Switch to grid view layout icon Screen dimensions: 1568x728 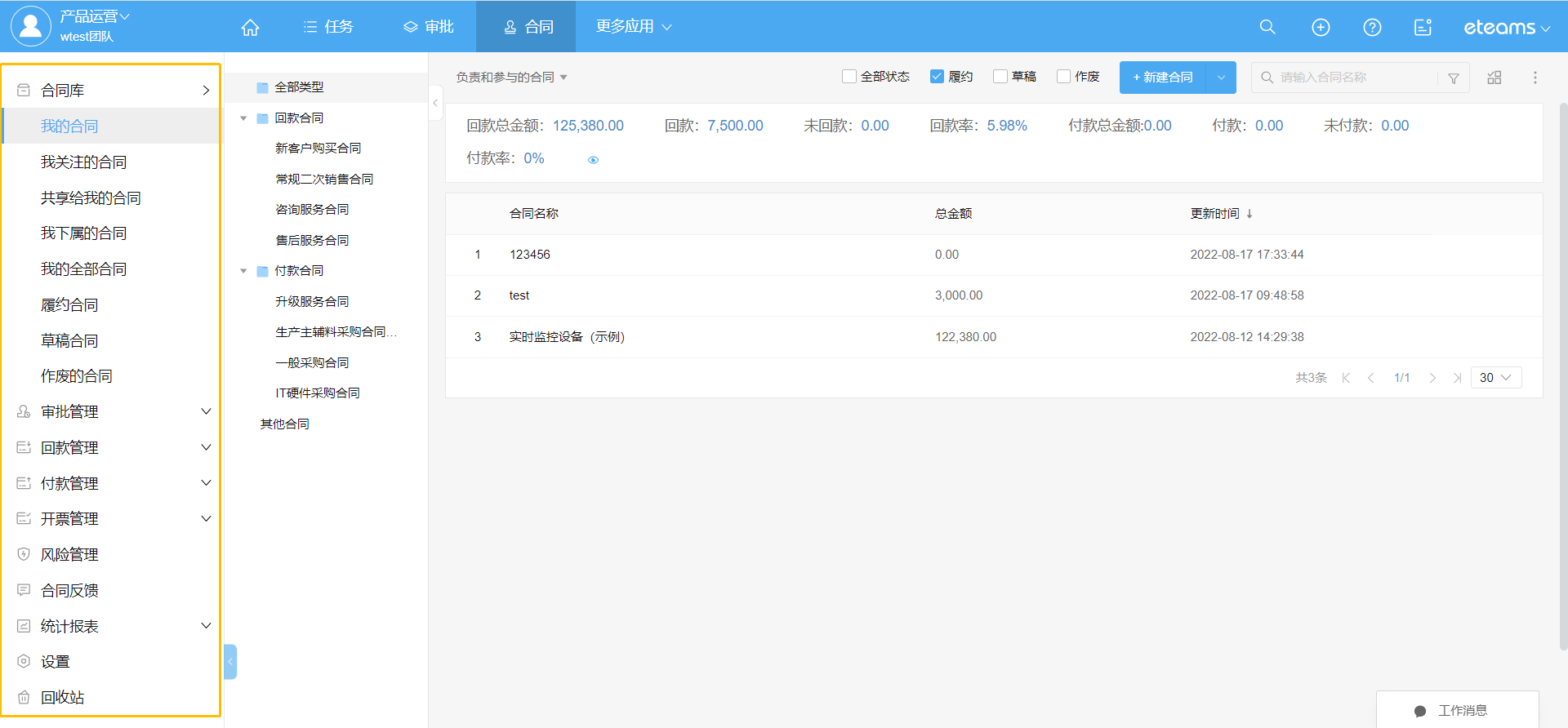(1494, 78)
